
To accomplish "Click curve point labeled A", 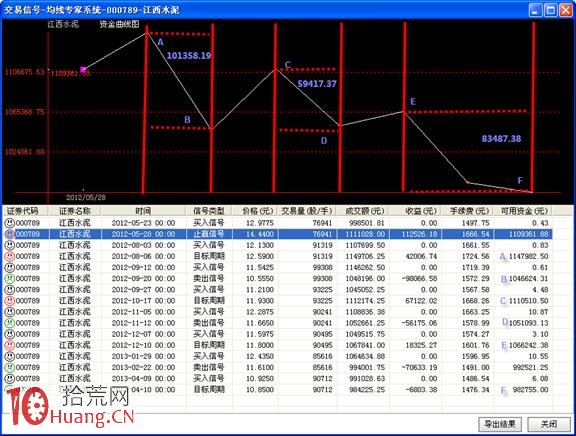I will click(x=147, y=33).
